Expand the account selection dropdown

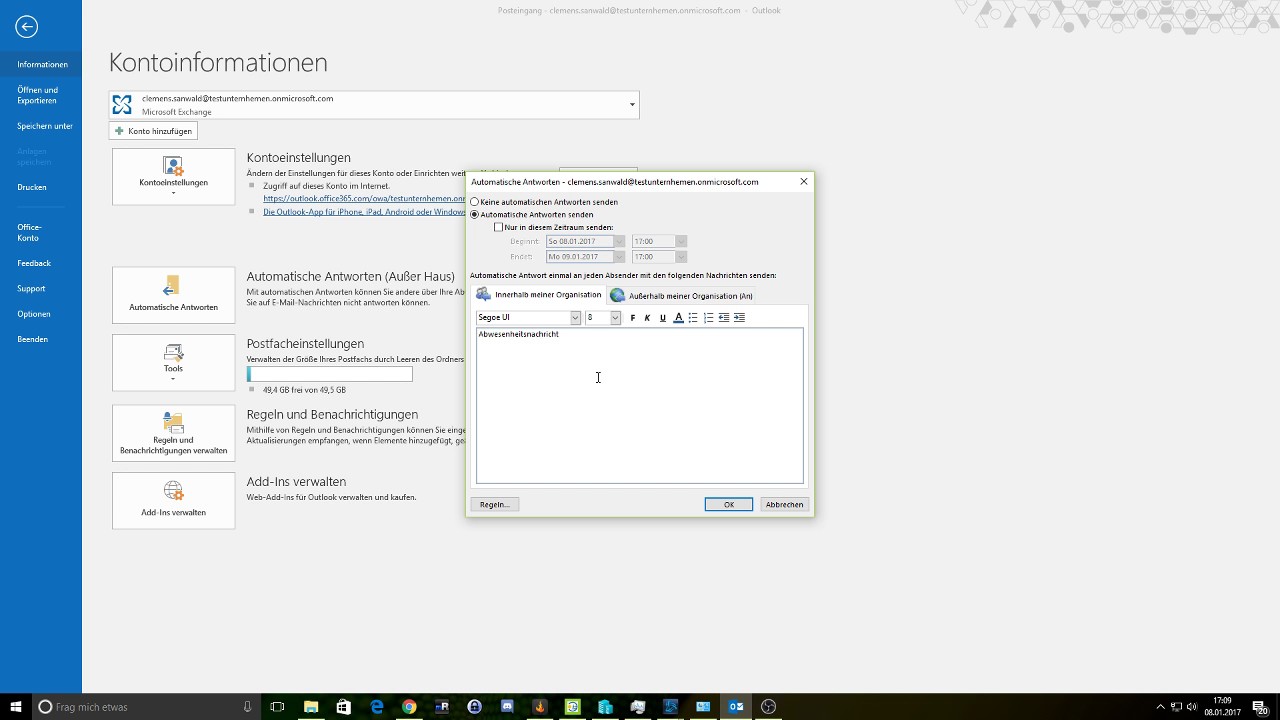click(632, 105)
